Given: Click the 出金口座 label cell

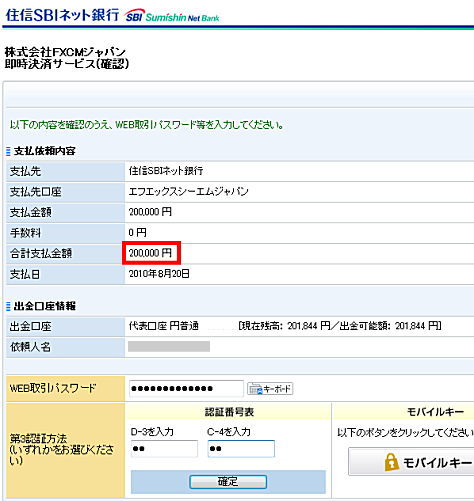Looking at the screenshot, I should (65, 326).
